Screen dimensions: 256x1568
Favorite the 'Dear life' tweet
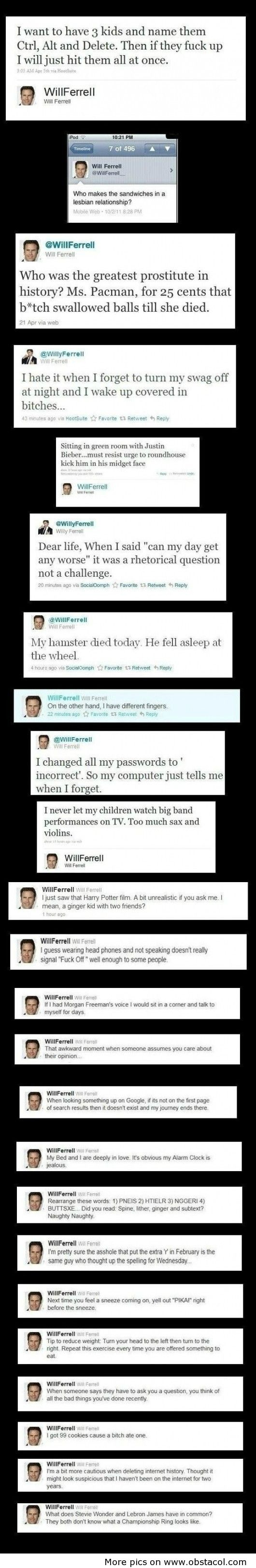click(x=125, y=585)
